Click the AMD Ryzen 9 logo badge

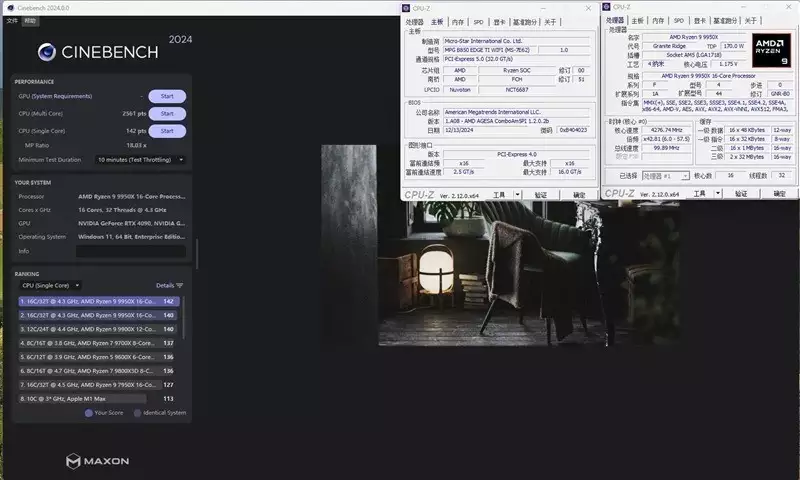[771, 50]
